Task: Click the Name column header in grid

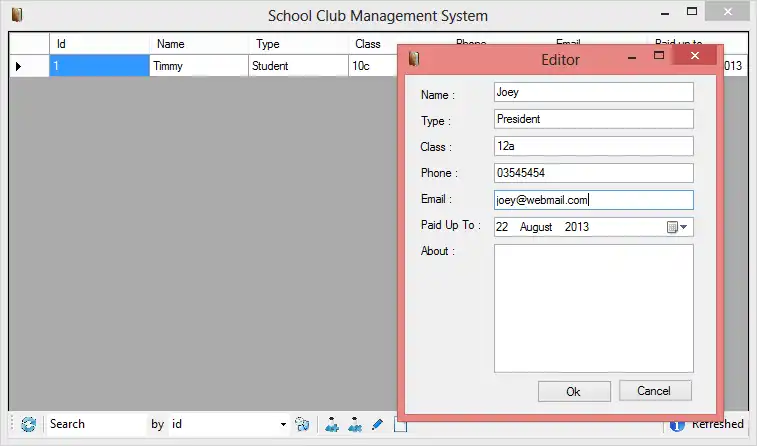Action: (199, 44)
